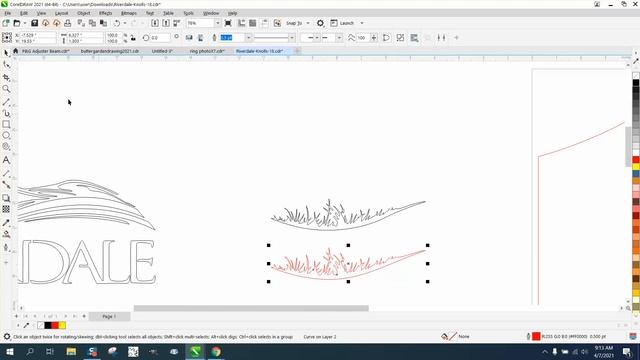The width and height of the screenshot is (640, 360).
Task: Expand the Launch dropdown arrow
Action: [362, 23]
